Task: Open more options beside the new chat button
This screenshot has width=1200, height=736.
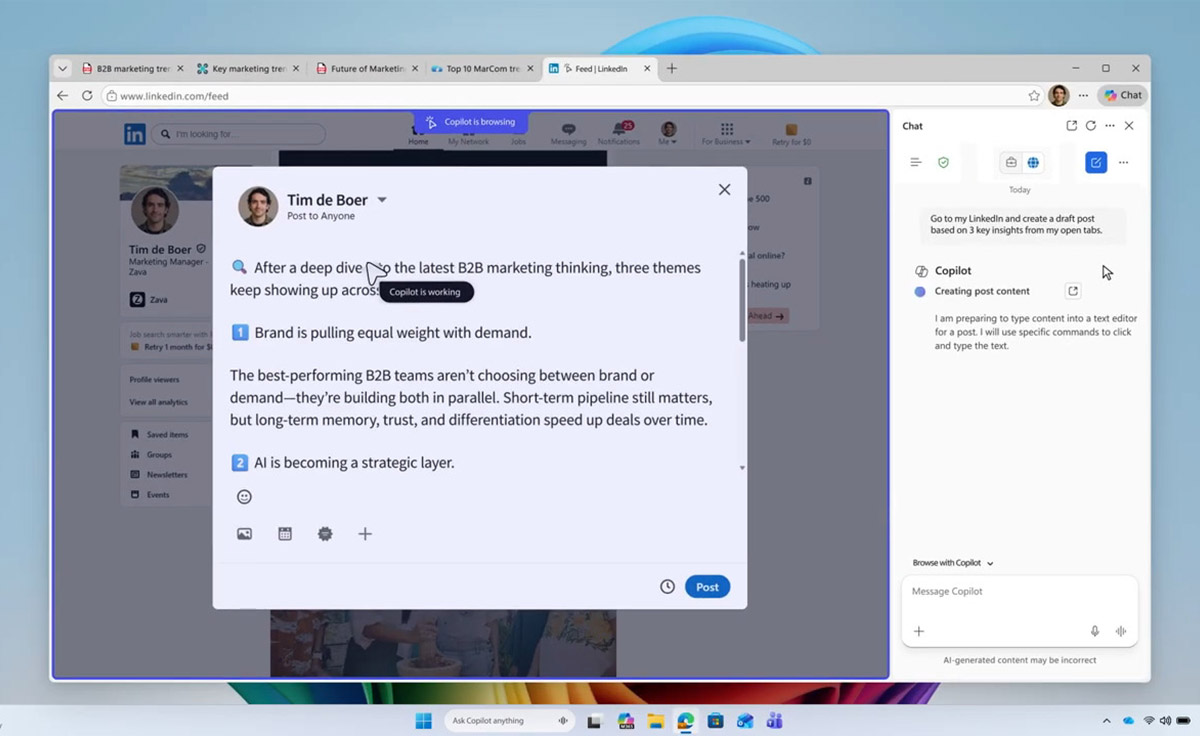Action: (1123, 162)
